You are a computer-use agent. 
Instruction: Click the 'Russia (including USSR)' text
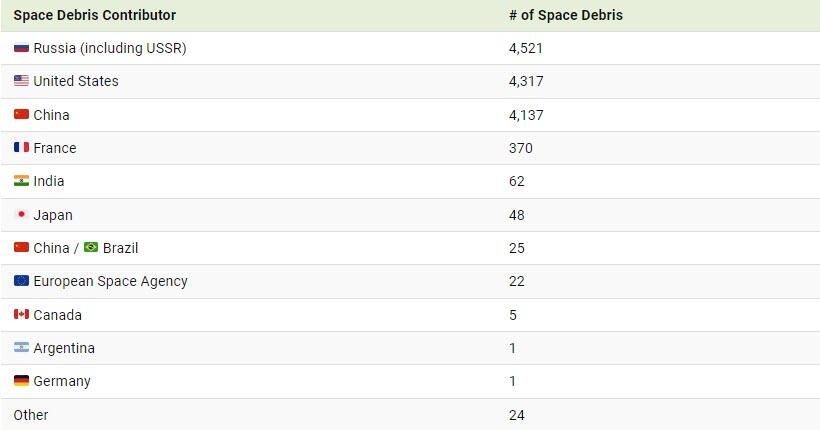coord(110,48)
